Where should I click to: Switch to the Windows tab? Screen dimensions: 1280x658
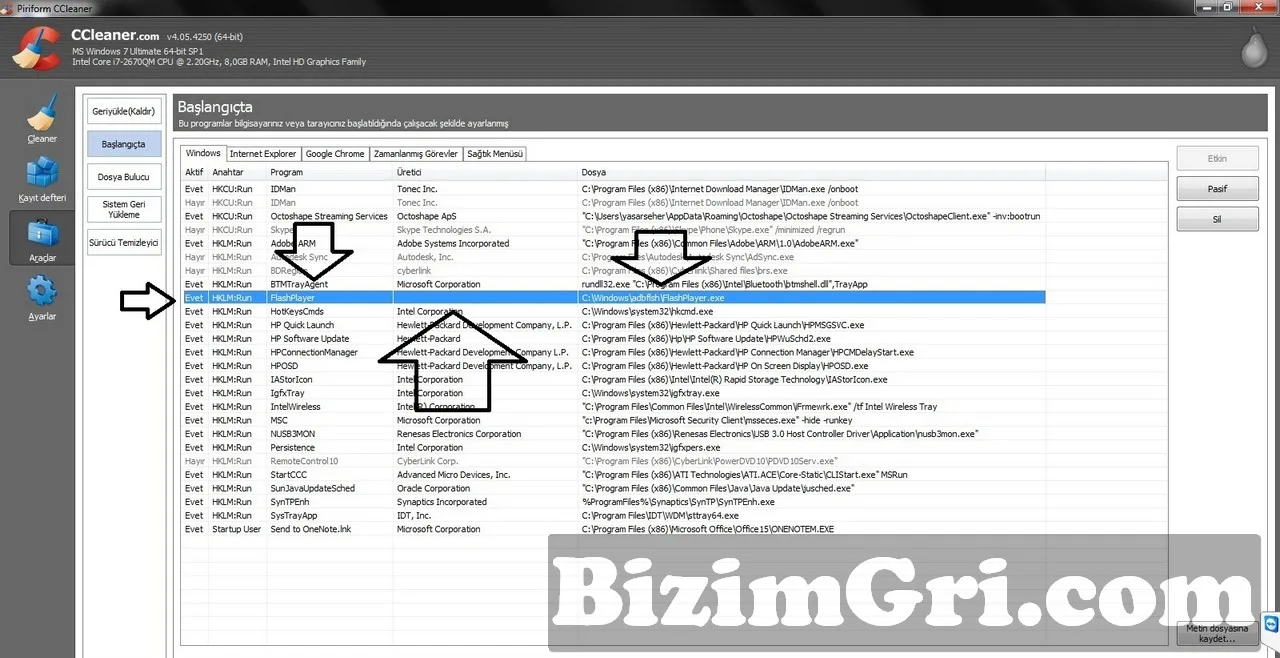pos(203,153)
